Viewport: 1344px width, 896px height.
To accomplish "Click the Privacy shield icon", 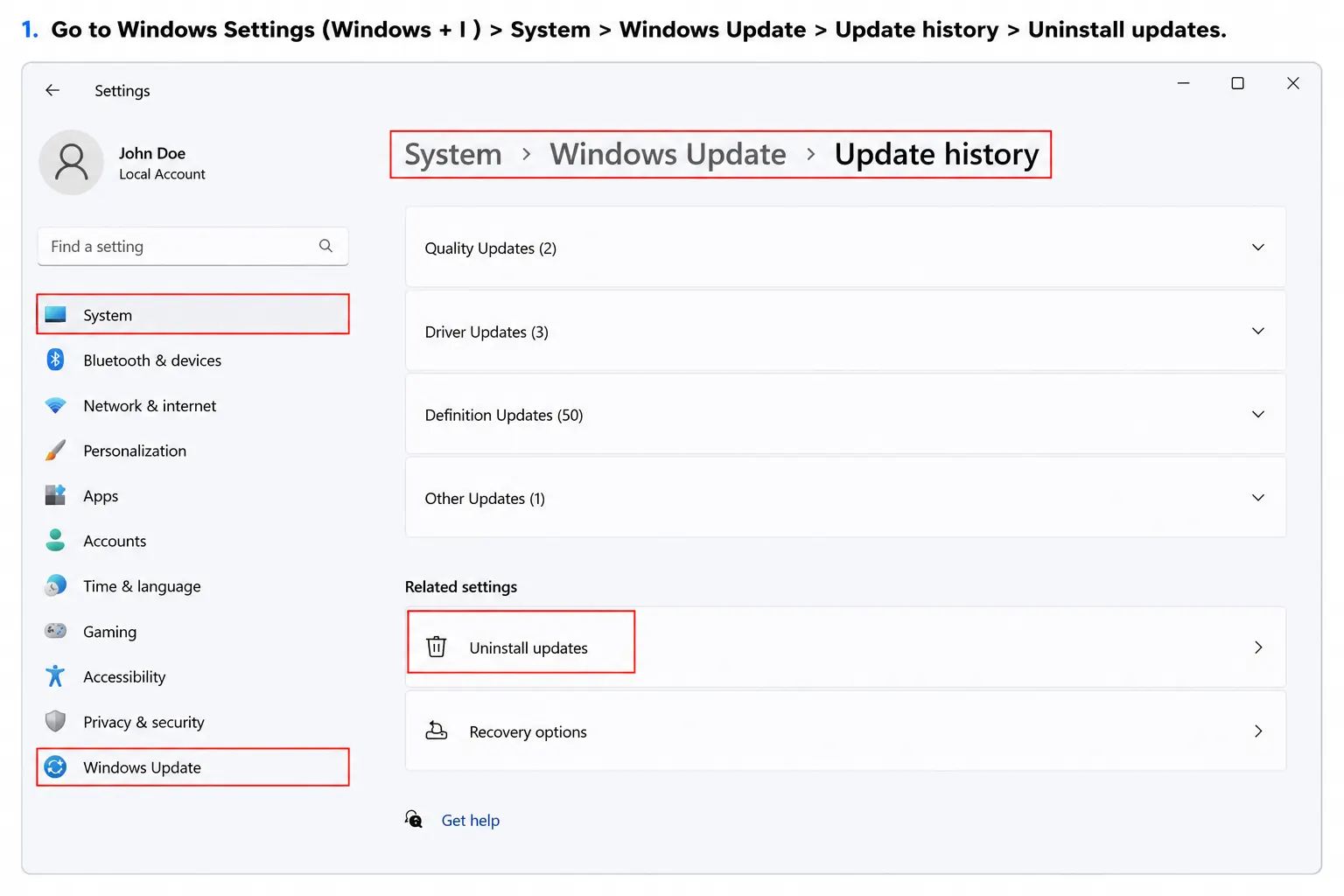I will pos(55,721).
